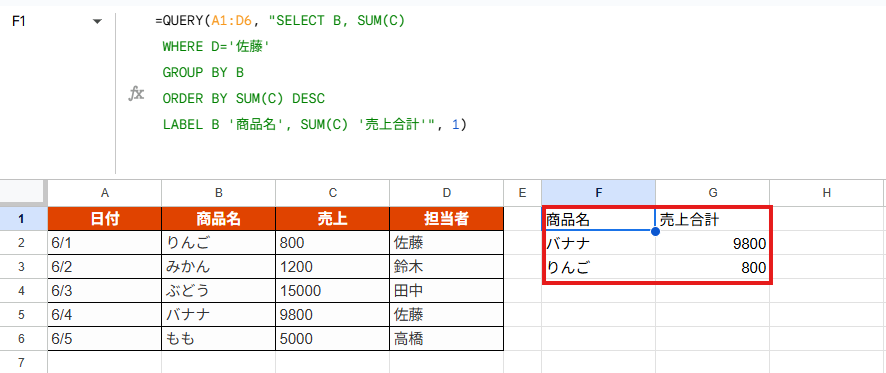The width and height of the screenshot is (886, 373).
Task: Click バナナ cell in column F
Action: (x=599, y=243)
